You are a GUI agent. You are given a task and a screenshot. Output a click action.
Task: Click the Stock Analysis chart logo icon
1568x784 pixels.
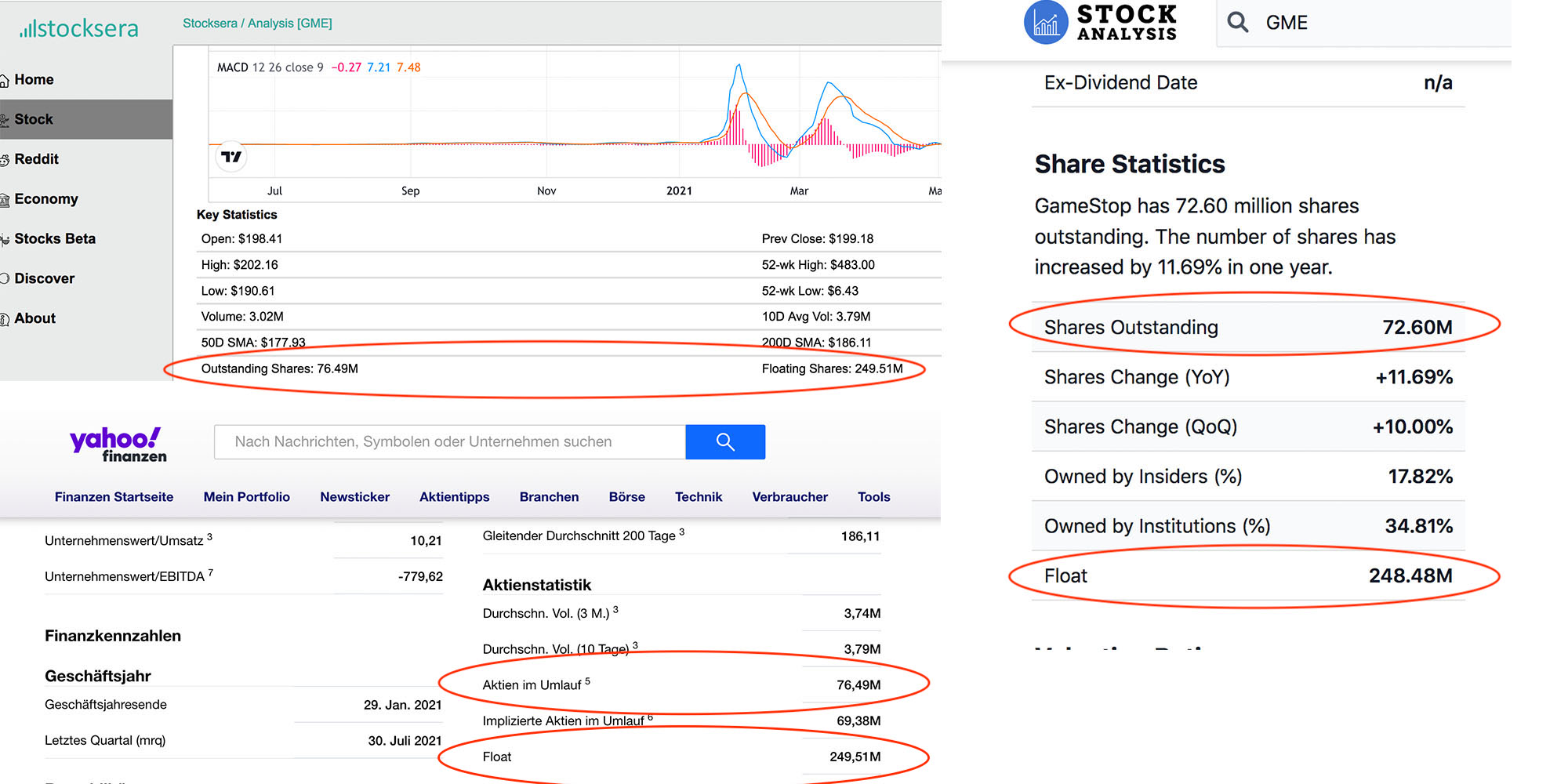coord(1045,23)
